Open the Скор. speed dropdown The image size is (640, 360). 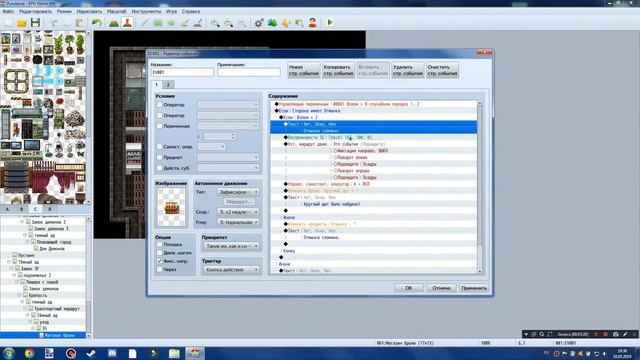(238, 212)
